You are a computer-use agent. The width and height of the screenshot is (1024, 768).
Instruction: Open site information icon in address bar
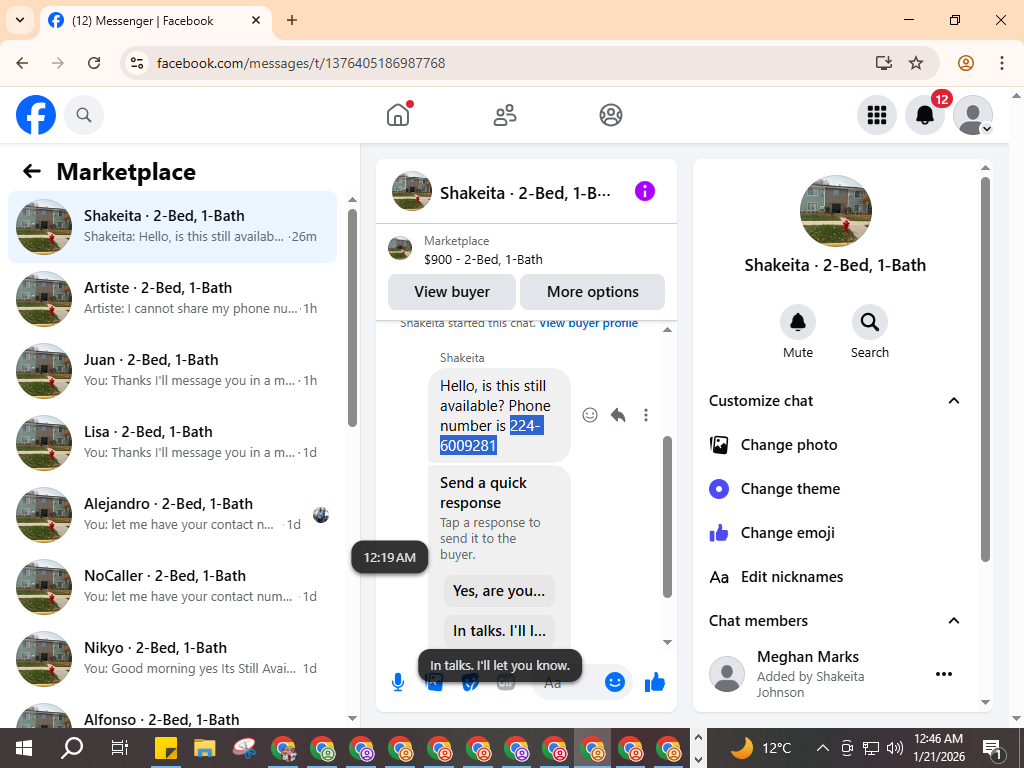(136, 63)
